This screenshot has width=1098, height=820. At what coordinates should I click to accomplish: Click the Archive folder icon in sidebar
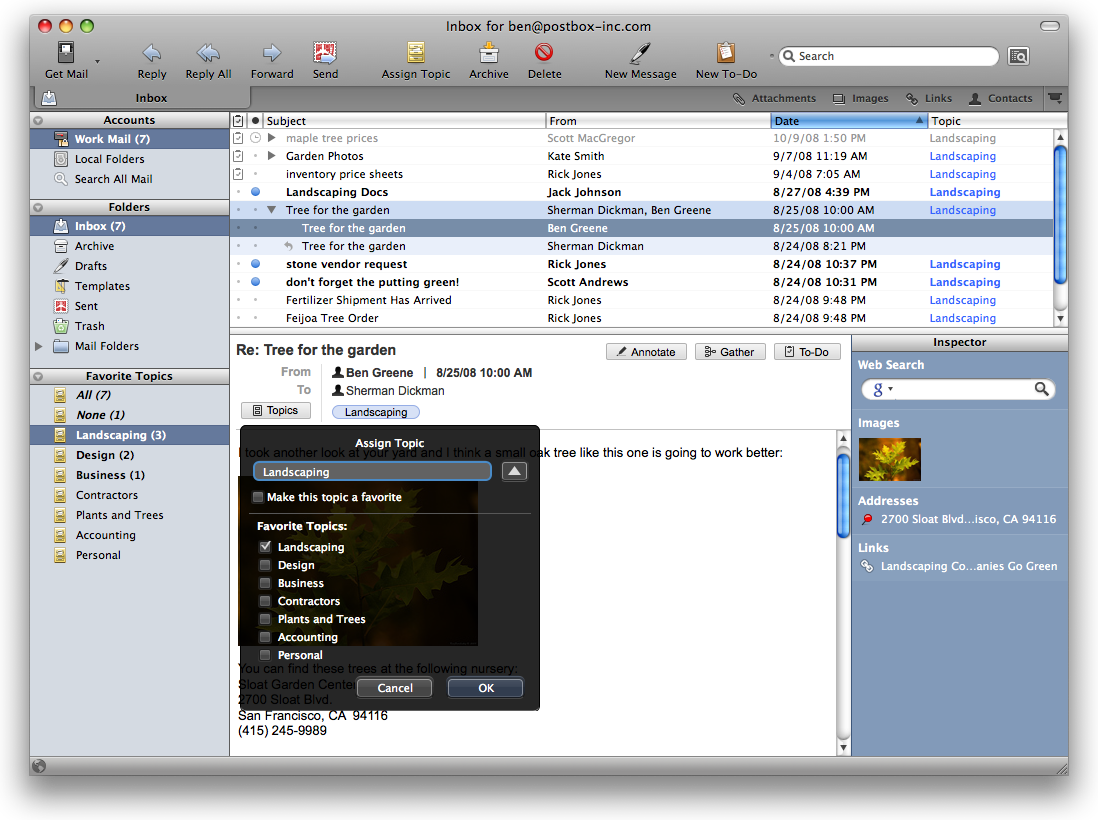(x=61, y=246)
